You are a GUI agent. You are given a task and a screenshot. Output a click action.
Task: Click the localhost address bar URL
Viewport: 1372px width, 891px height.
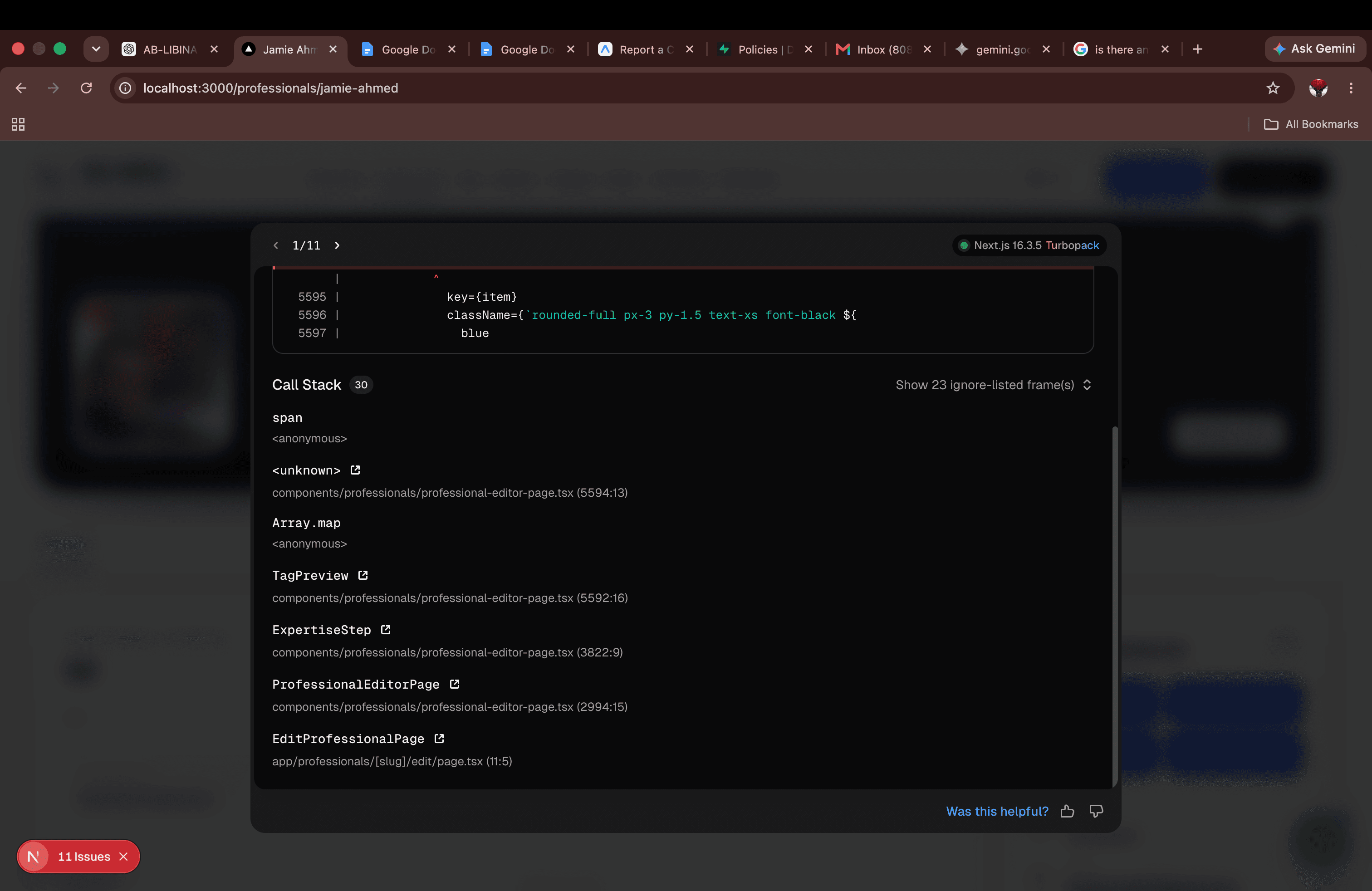[x=270, y=88]
